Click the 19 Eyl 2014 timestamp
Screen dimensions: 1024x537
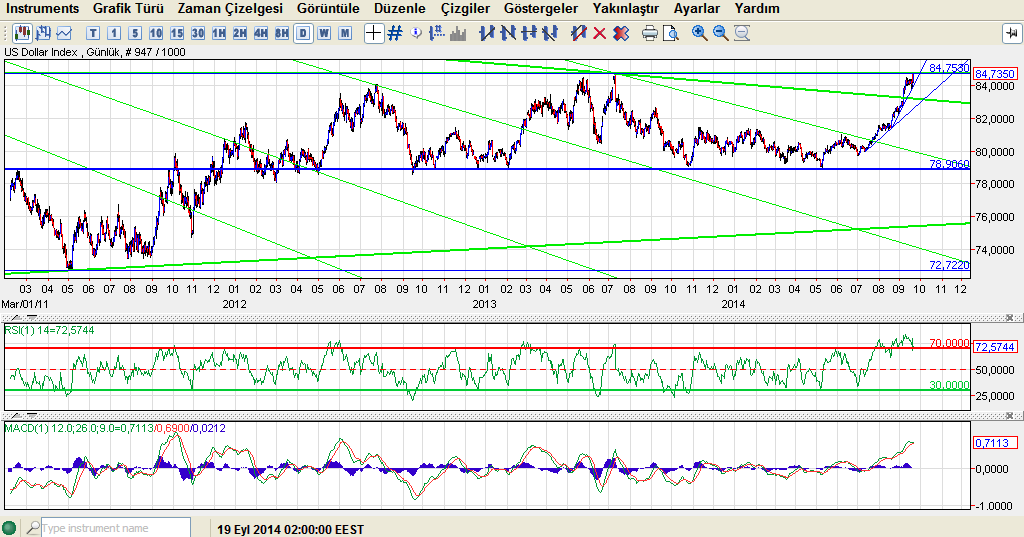click(291, 529)
